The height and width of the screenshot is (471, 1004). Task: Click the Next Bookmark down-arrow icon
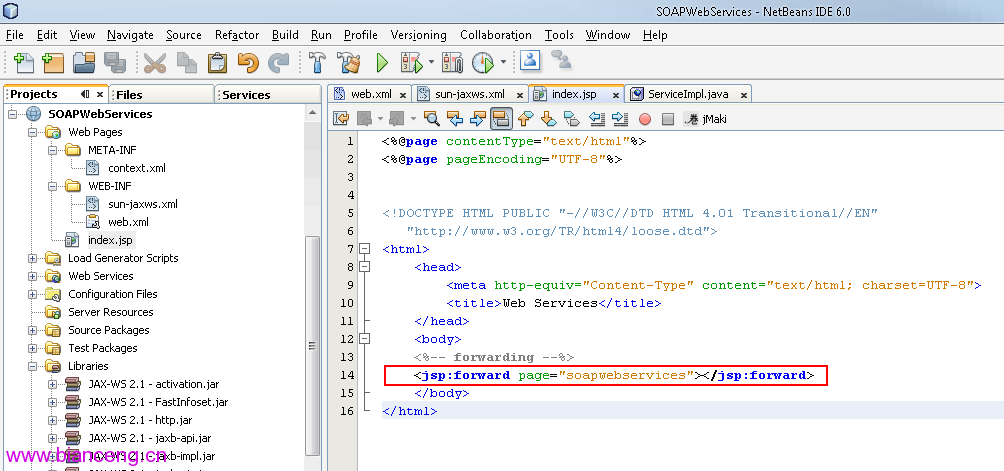click(x=548, y=118)
